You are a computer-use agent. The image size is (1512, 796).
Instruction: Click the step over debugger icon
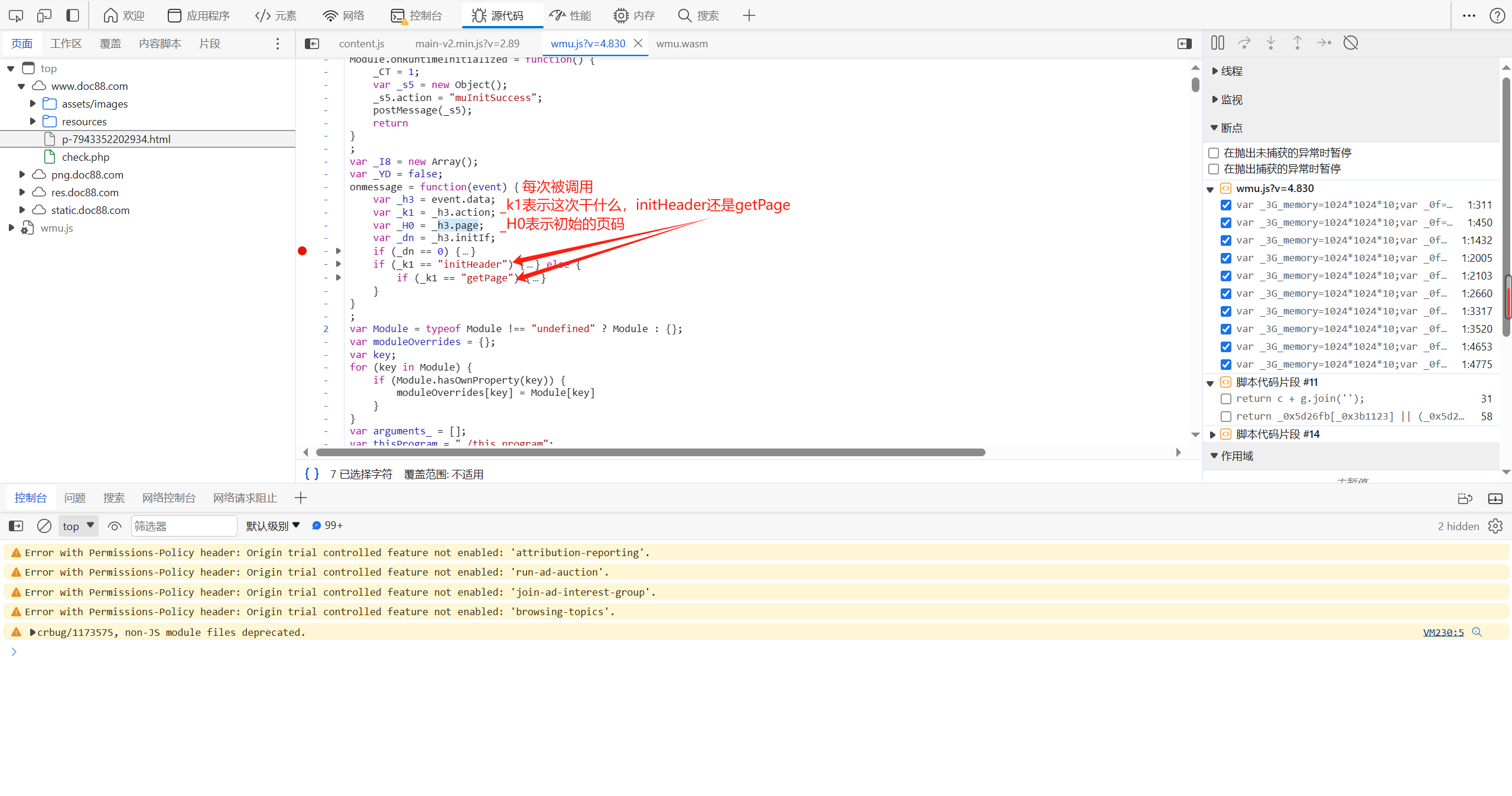pyautogui.click(x=1244, y=43)
